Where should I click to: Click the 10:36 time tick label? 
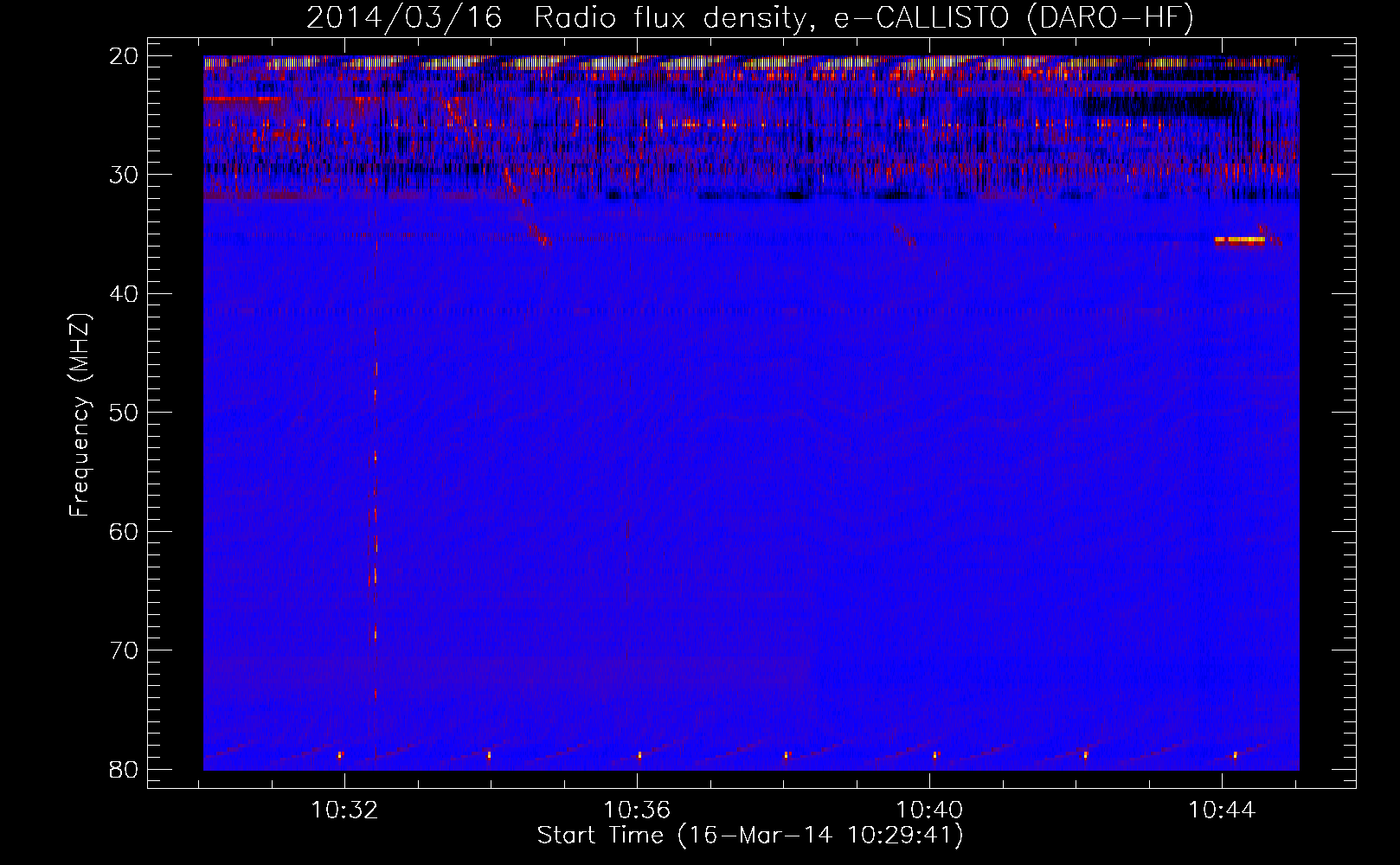click(x=637, y=811)
